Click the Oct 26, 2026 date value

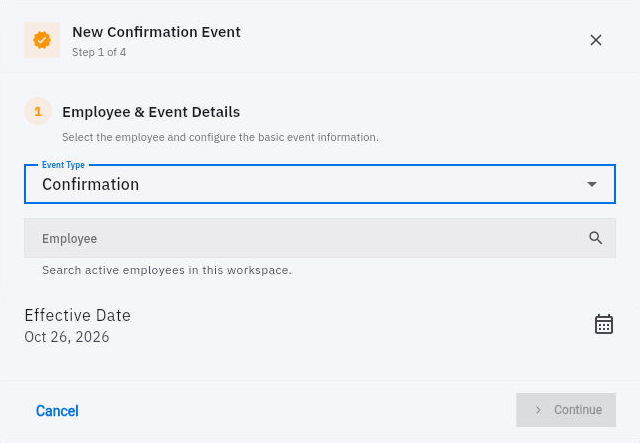(x=67, y=337)
